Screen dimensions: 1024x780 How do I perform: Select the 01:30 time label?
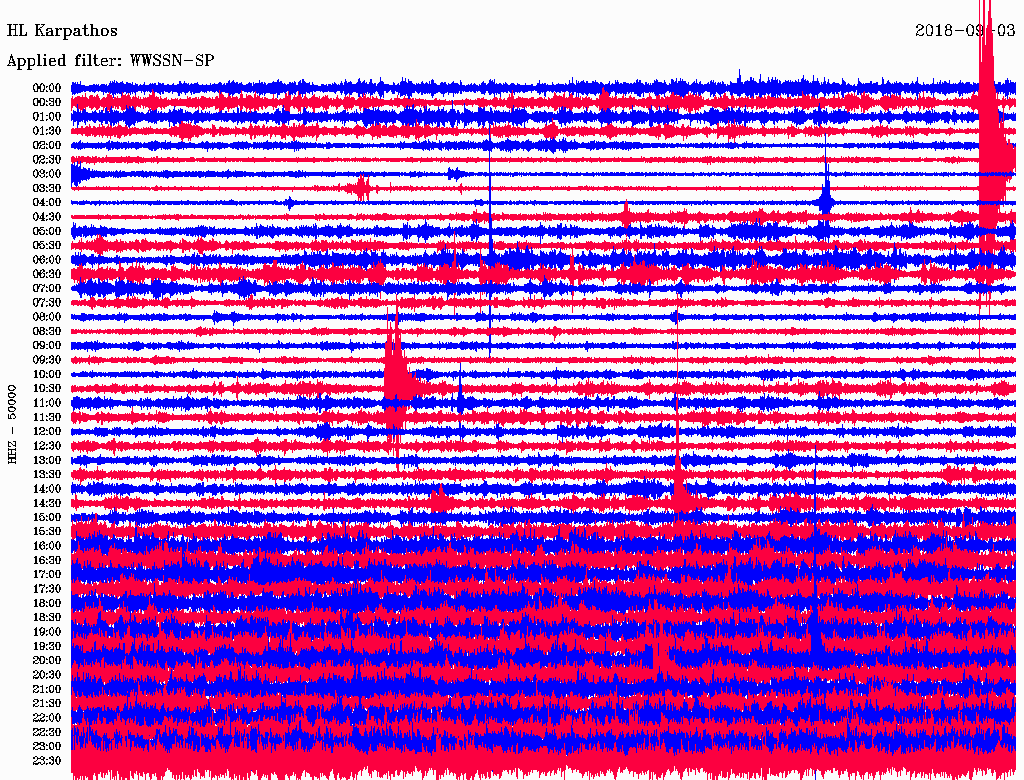(46, 131)
